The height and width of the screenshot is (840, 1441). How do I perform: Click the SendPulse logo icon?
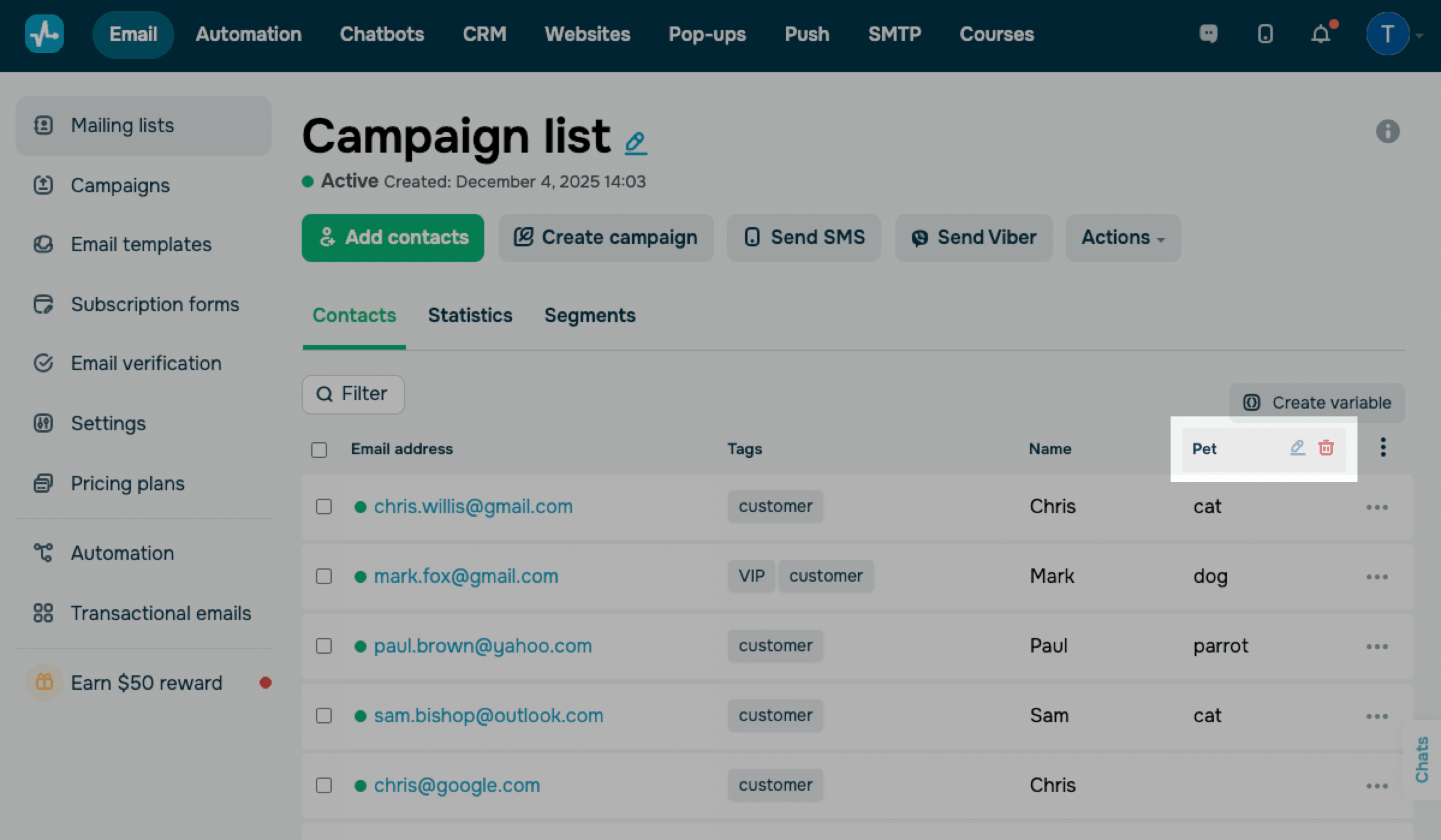[x=44, y=34]
